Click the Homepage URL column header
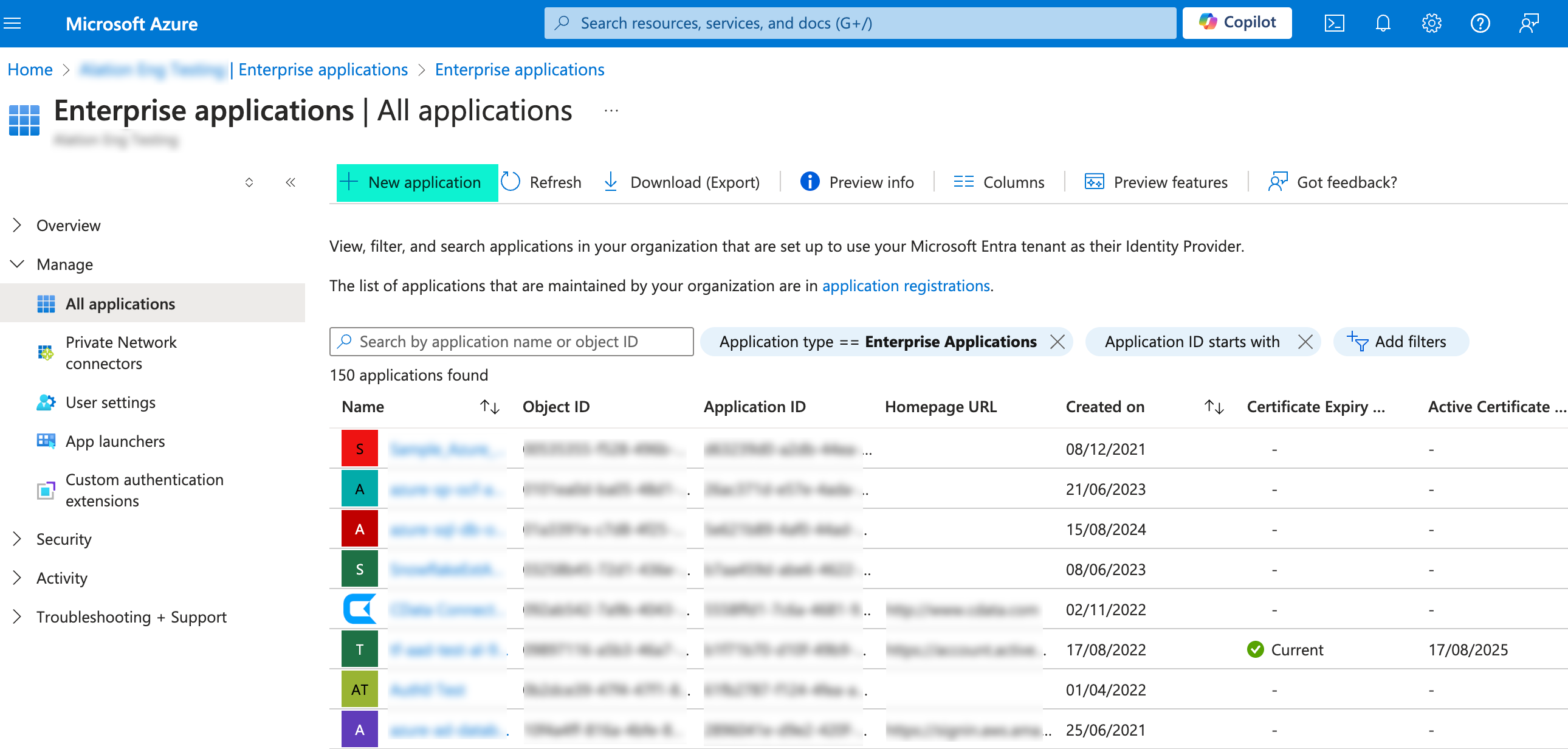This screenshot has height=749, width=1568. click(x=940, y=407)
